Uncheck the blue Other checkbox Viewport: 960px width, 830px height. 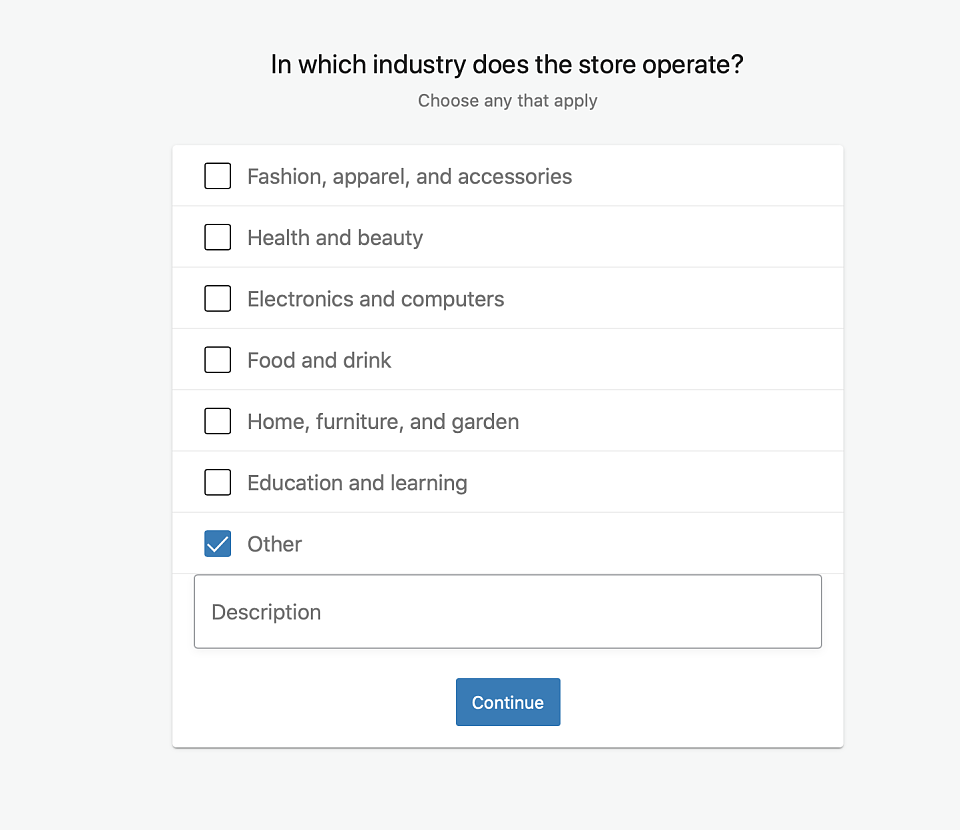tap(217, 544)
